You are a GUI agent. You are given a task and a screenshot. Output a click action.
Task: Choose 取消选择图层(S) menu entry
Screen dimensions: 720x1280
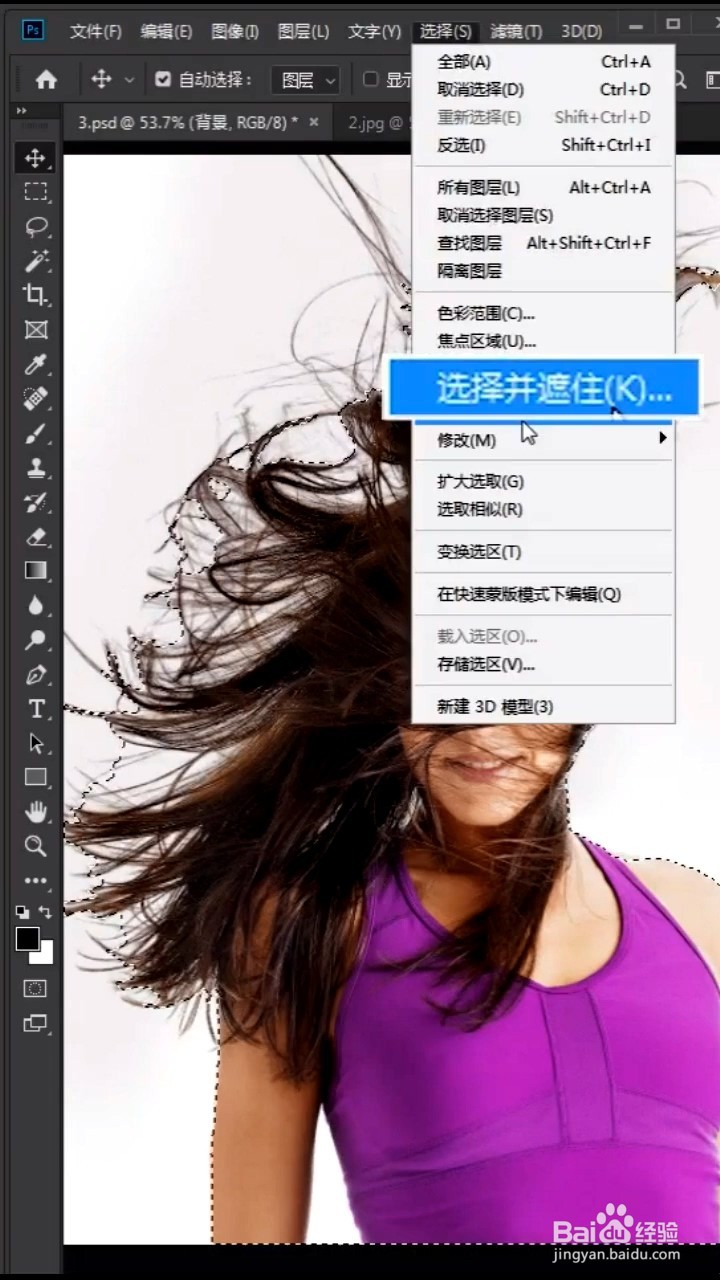[x=544, y=215]
